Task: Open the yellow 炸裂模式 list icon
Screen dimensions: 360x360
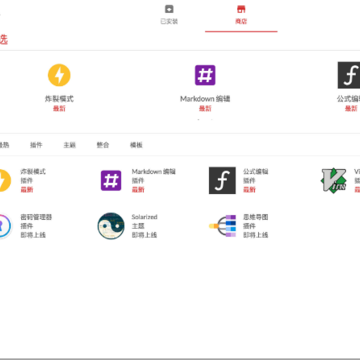Action: [x=5, y=180]
